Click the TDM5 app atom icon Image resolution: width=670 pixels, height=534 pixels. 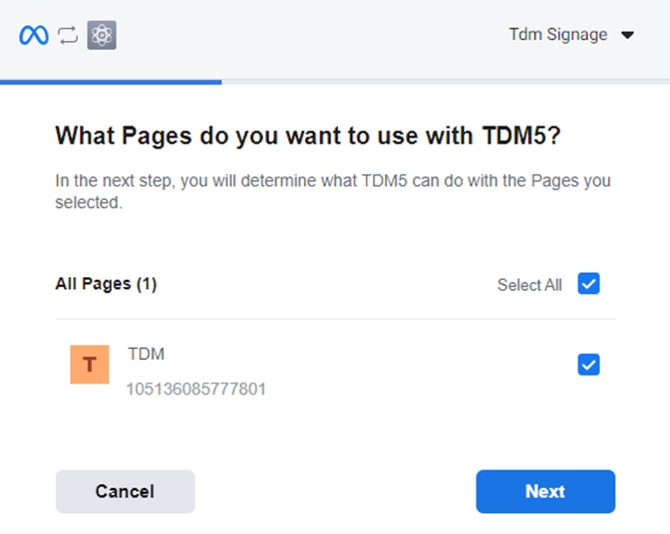(x=102, y=36)
